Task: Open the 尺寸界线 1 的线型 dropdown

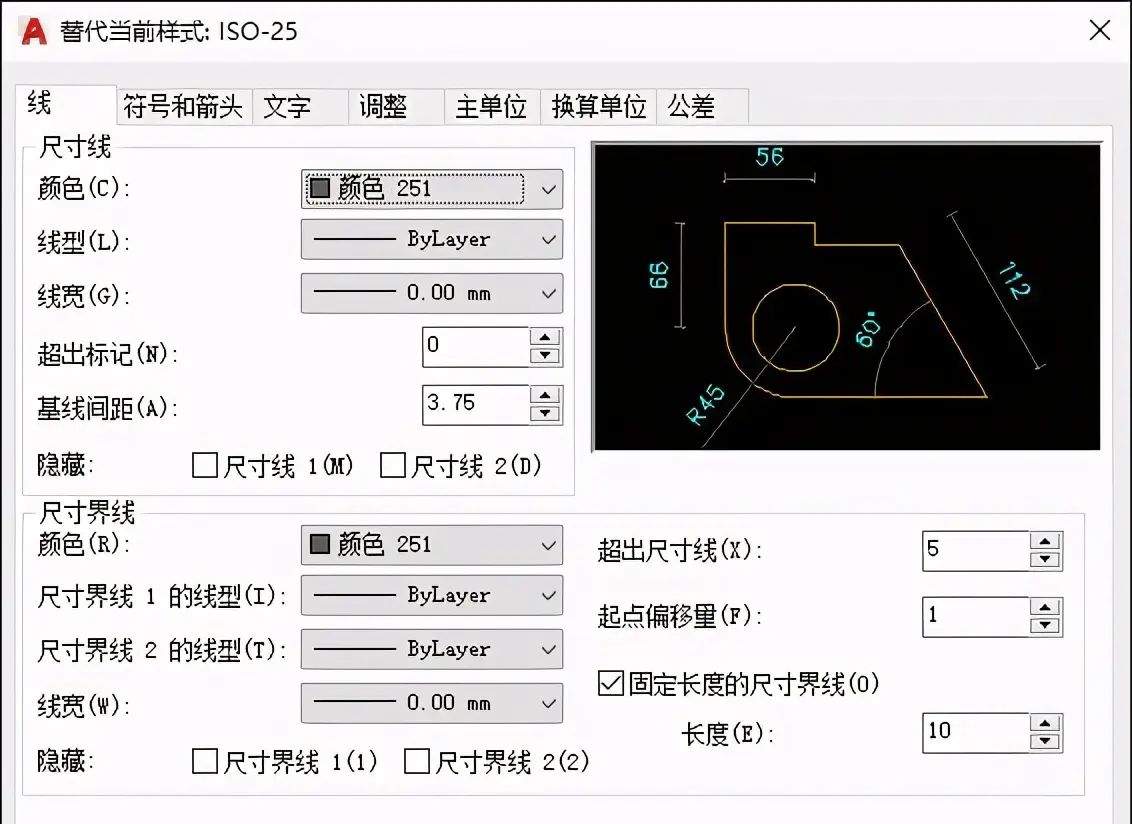Action: tap(549, 596)
